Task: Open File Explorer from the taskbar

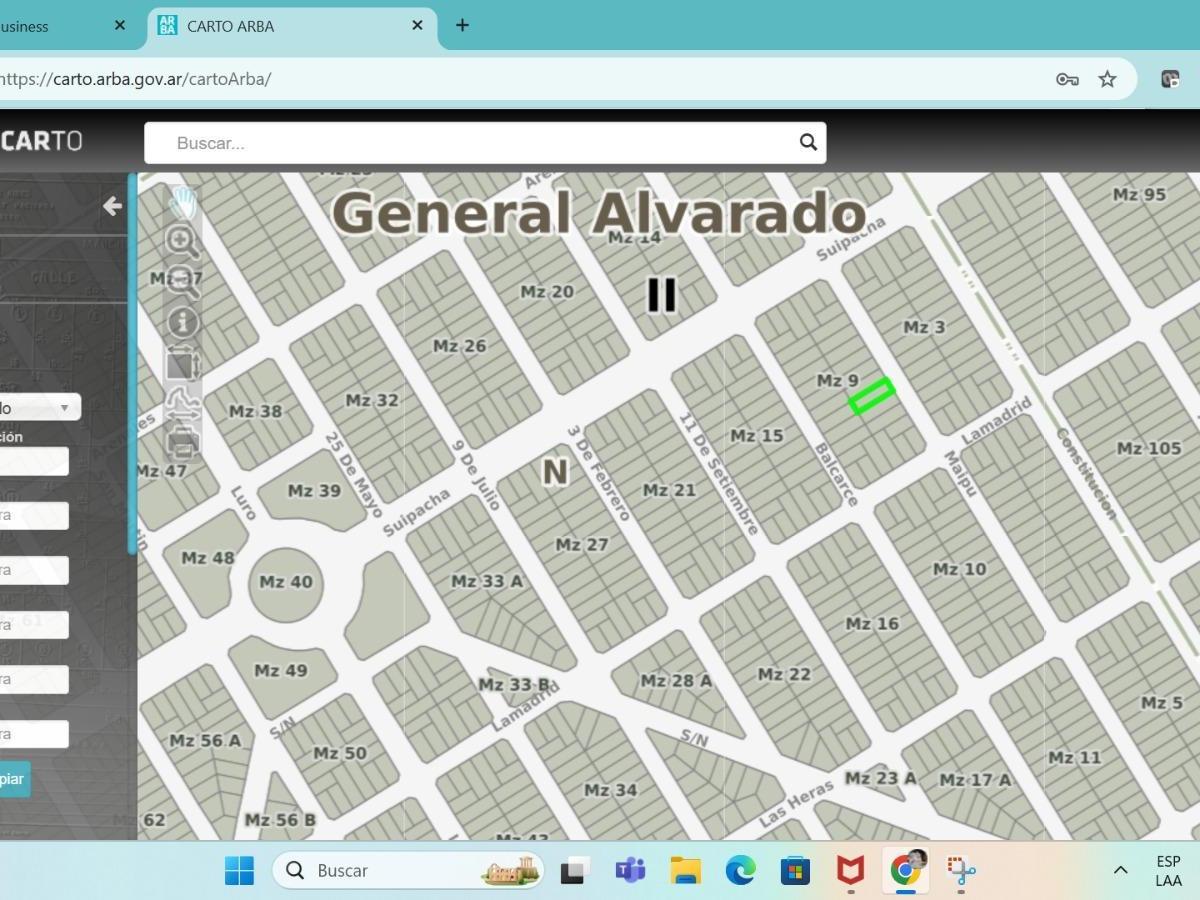Action: click(x=685, y=870)
